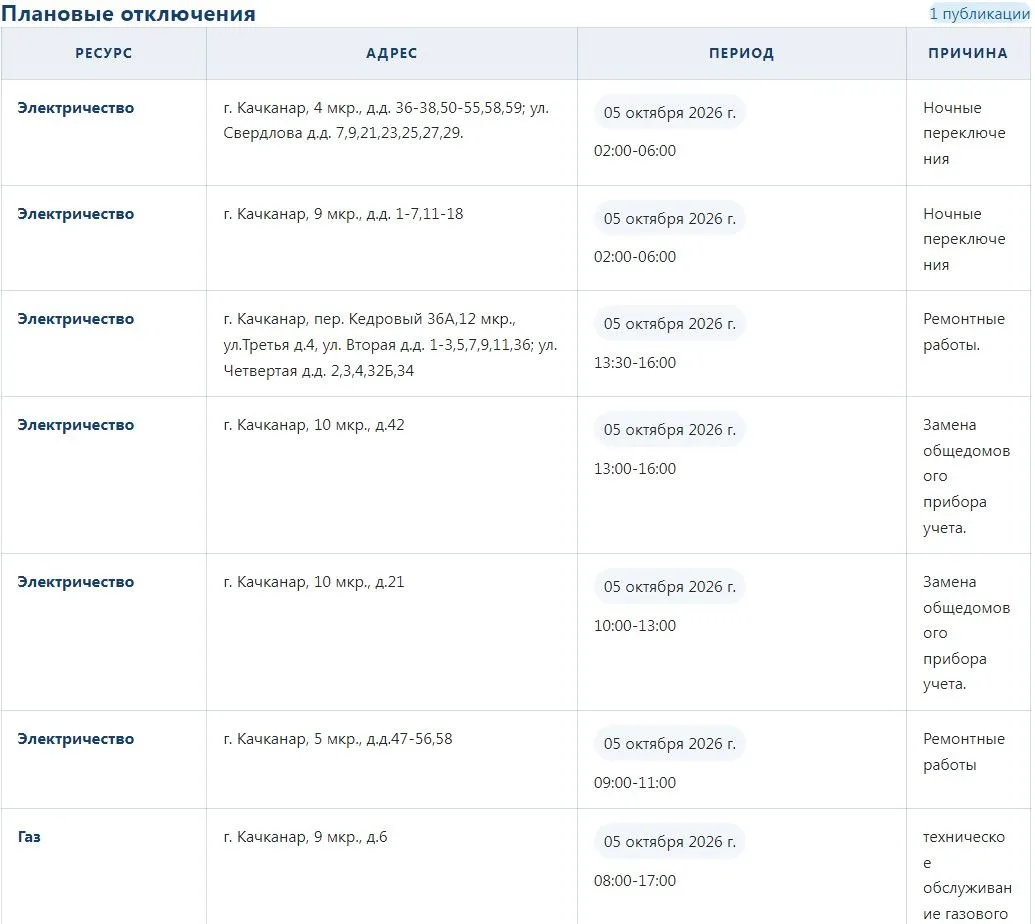Screen dimensions: 1035x924
Task: Click "Электричество" in the 5 мкр. row
Action: [76, 739]
